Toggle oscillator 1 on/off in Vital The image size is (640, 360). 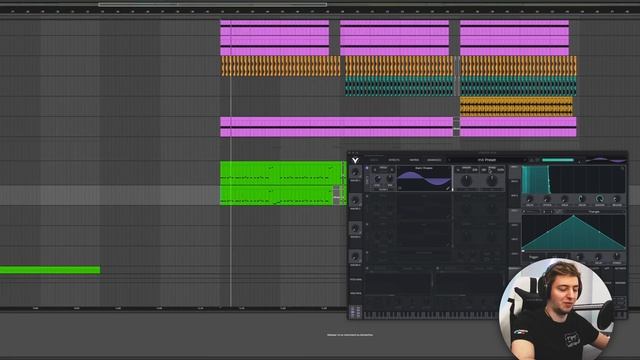click(x=367, y=168)
